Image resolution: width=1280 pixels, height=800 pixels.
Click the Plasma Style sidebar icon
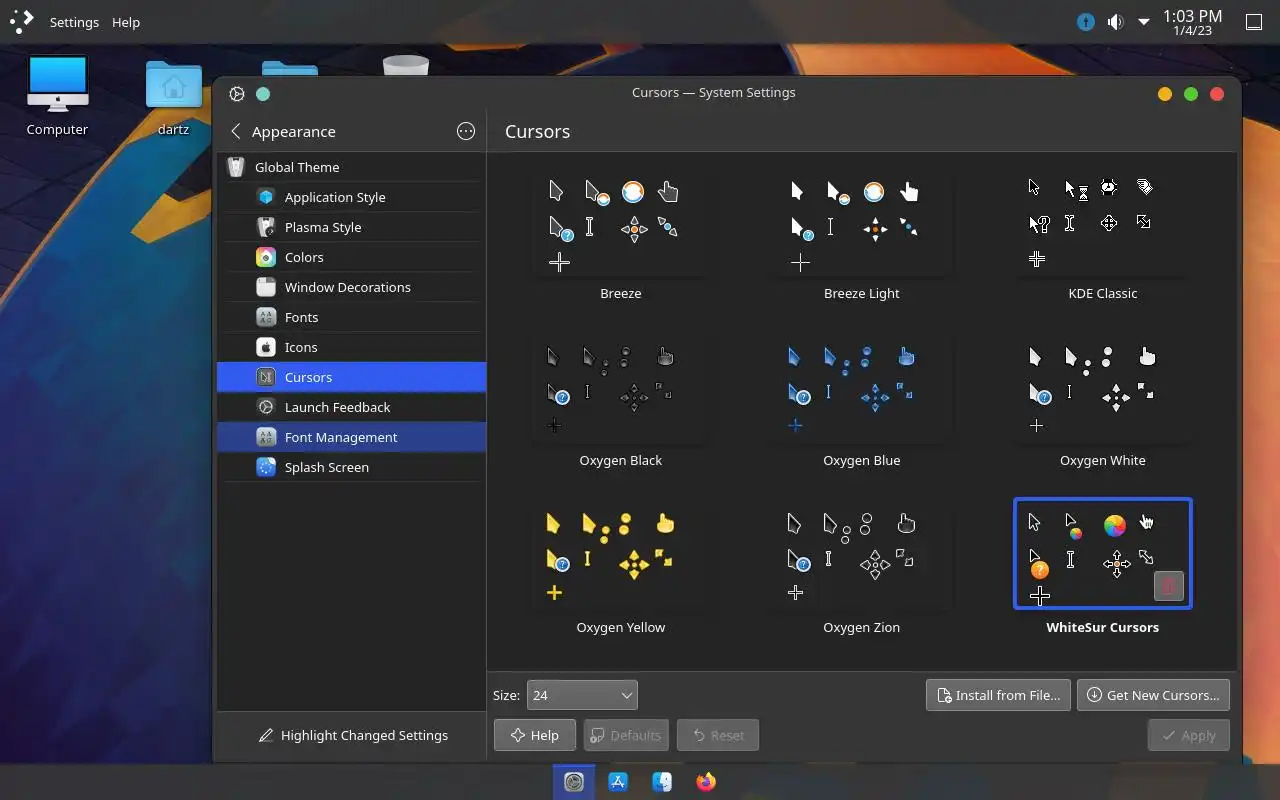point(265,227)
